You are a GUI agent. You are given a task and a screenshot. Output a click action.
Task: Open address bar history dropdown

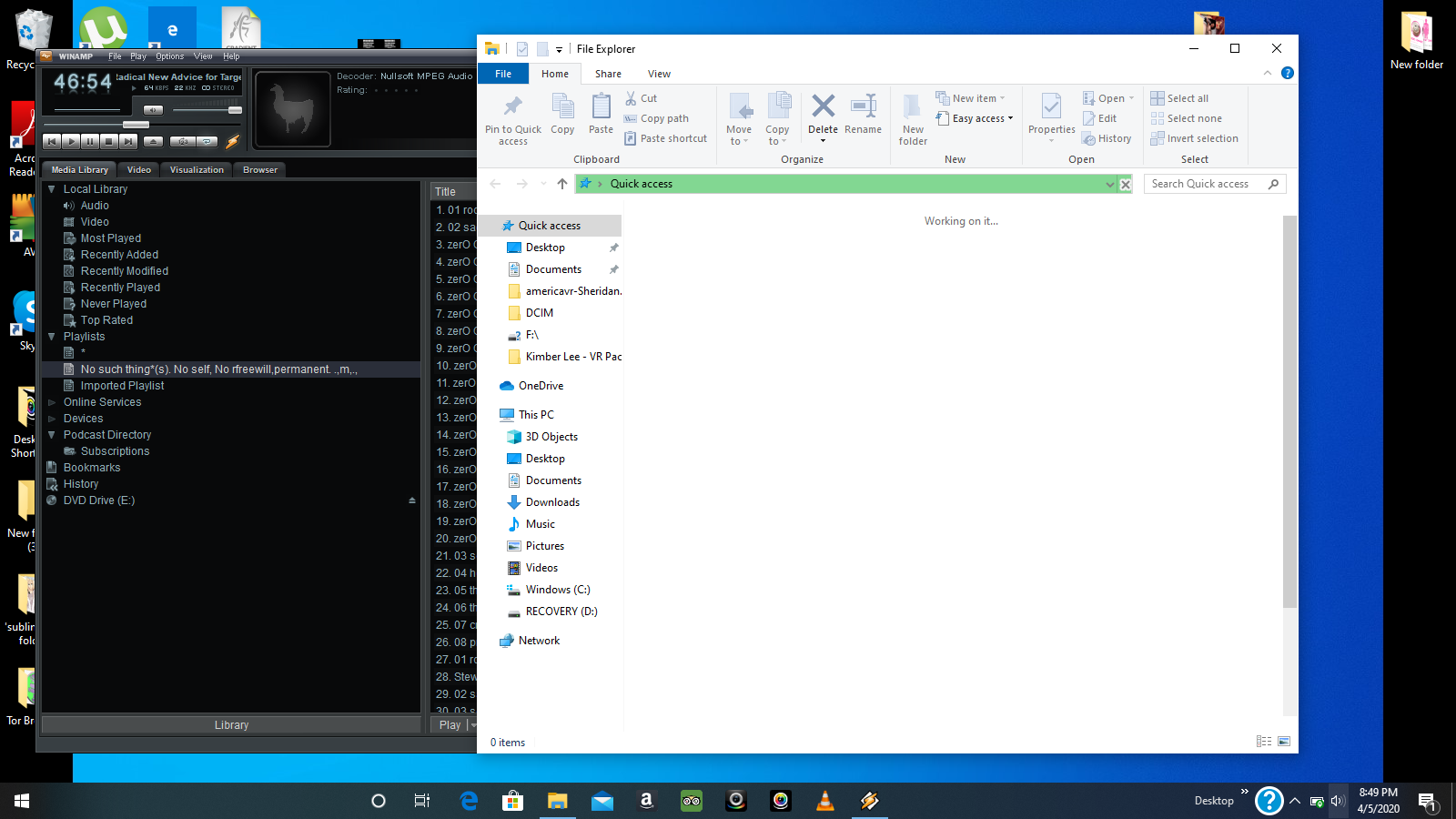click(1109, 184)
